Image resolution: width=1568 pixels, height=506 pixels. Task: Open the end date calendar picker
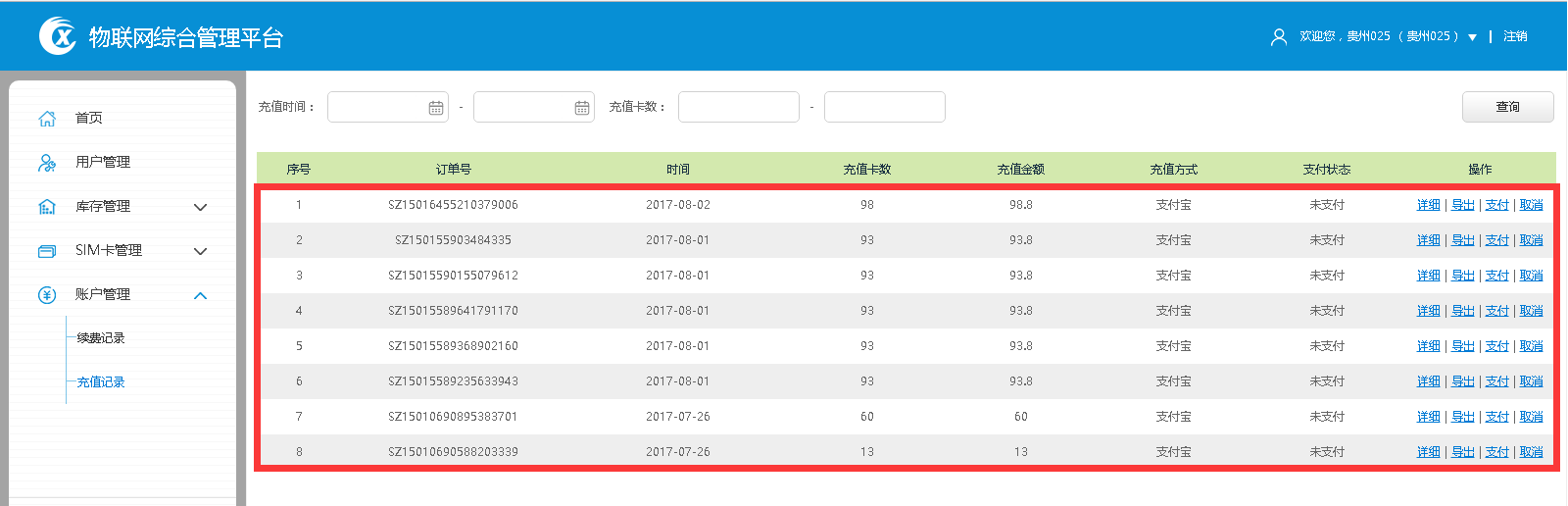pos(582,108)
